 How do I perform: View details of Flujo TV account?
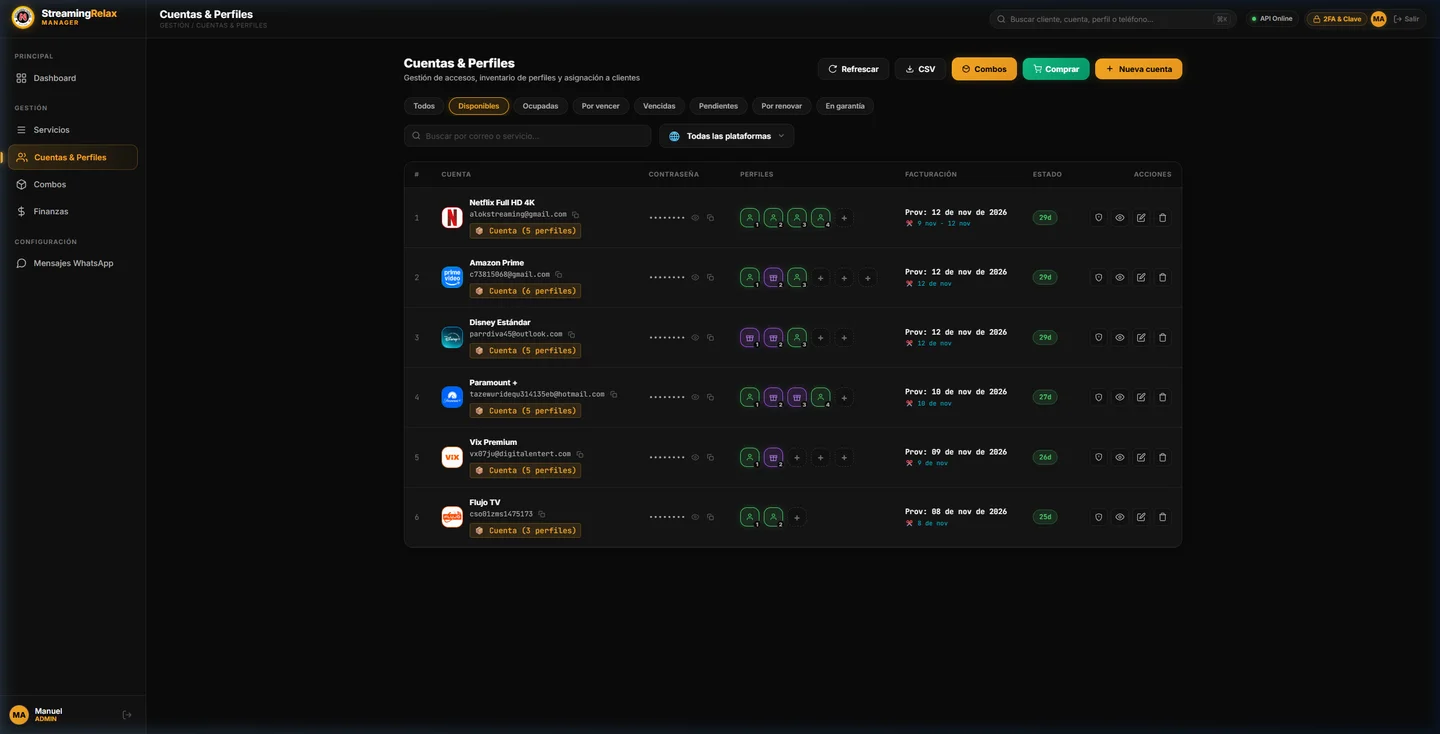click(1120, 518)
